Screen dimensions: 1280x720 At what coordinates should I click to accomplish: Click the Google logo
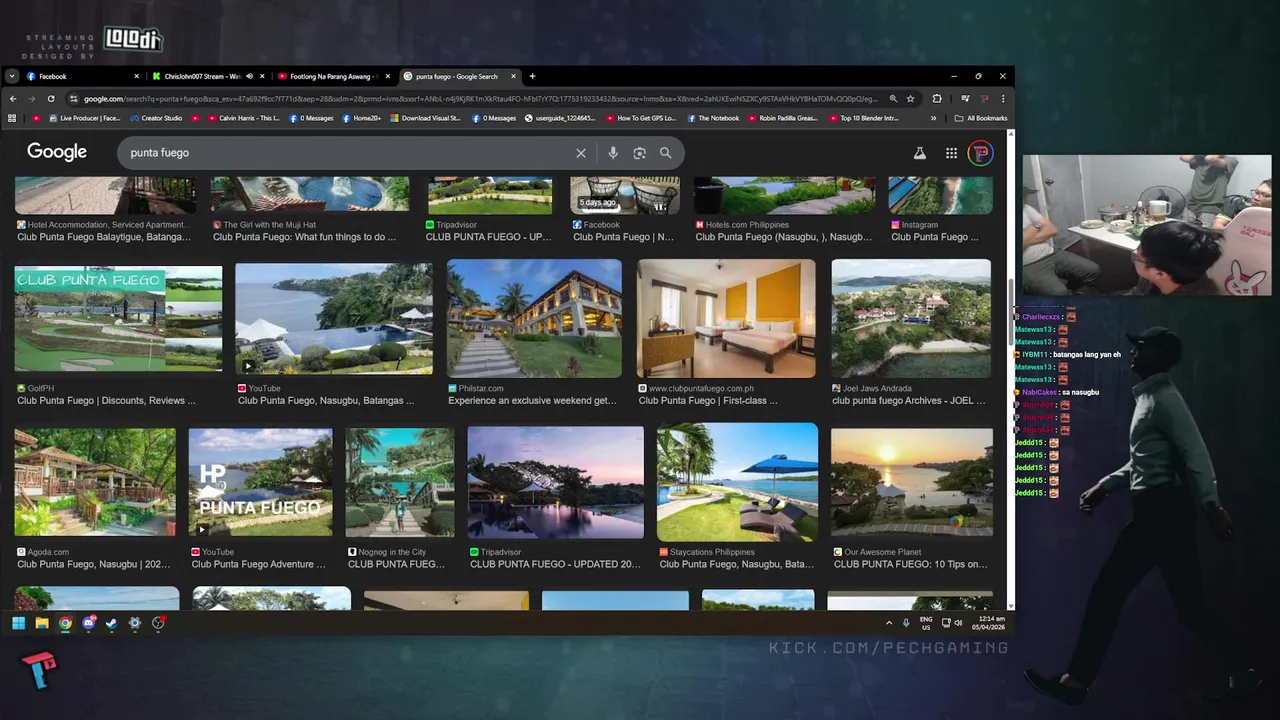[57, 152]
